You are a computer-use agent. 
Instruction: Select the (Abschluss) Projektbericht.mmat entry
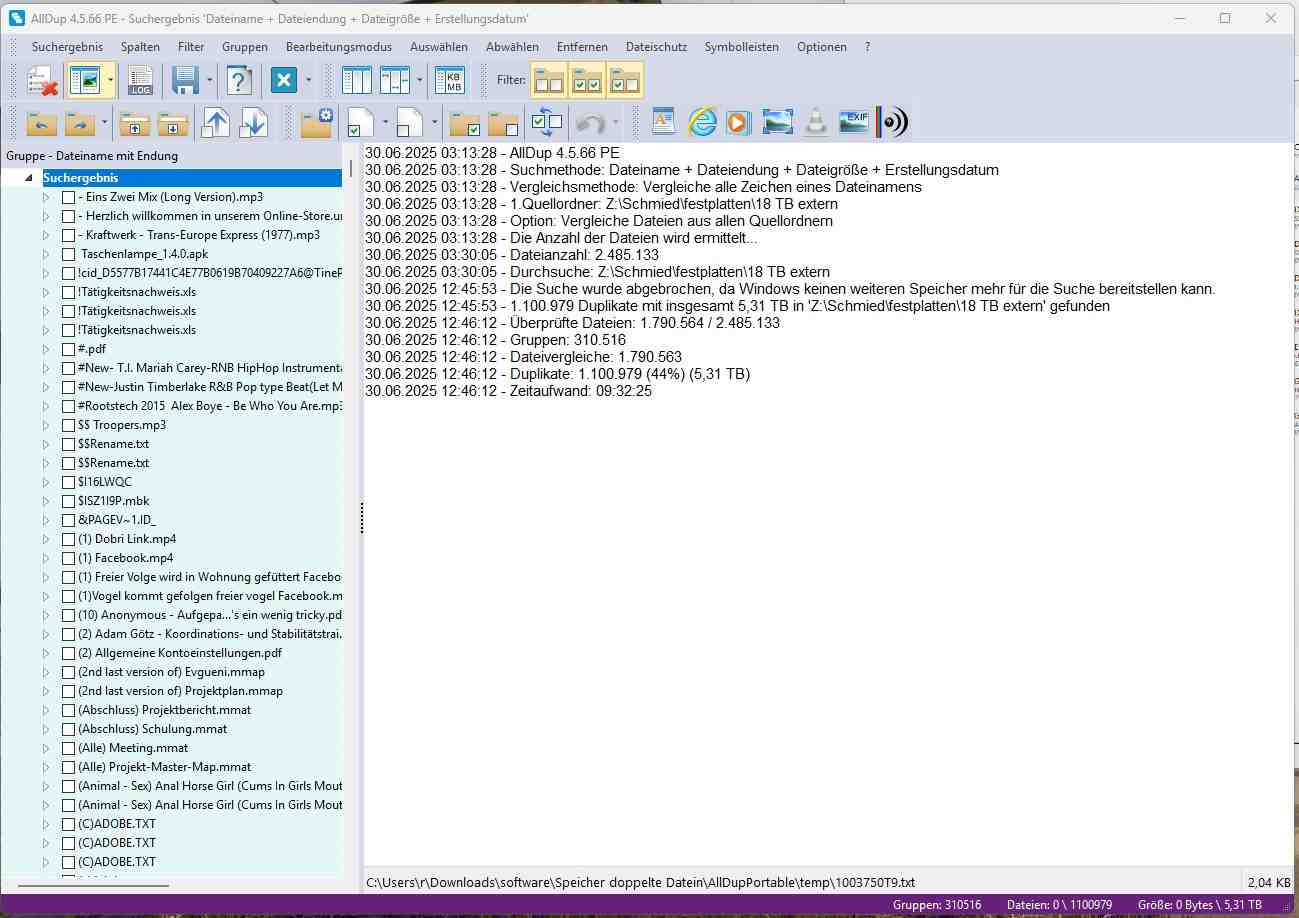coord(164,710)
